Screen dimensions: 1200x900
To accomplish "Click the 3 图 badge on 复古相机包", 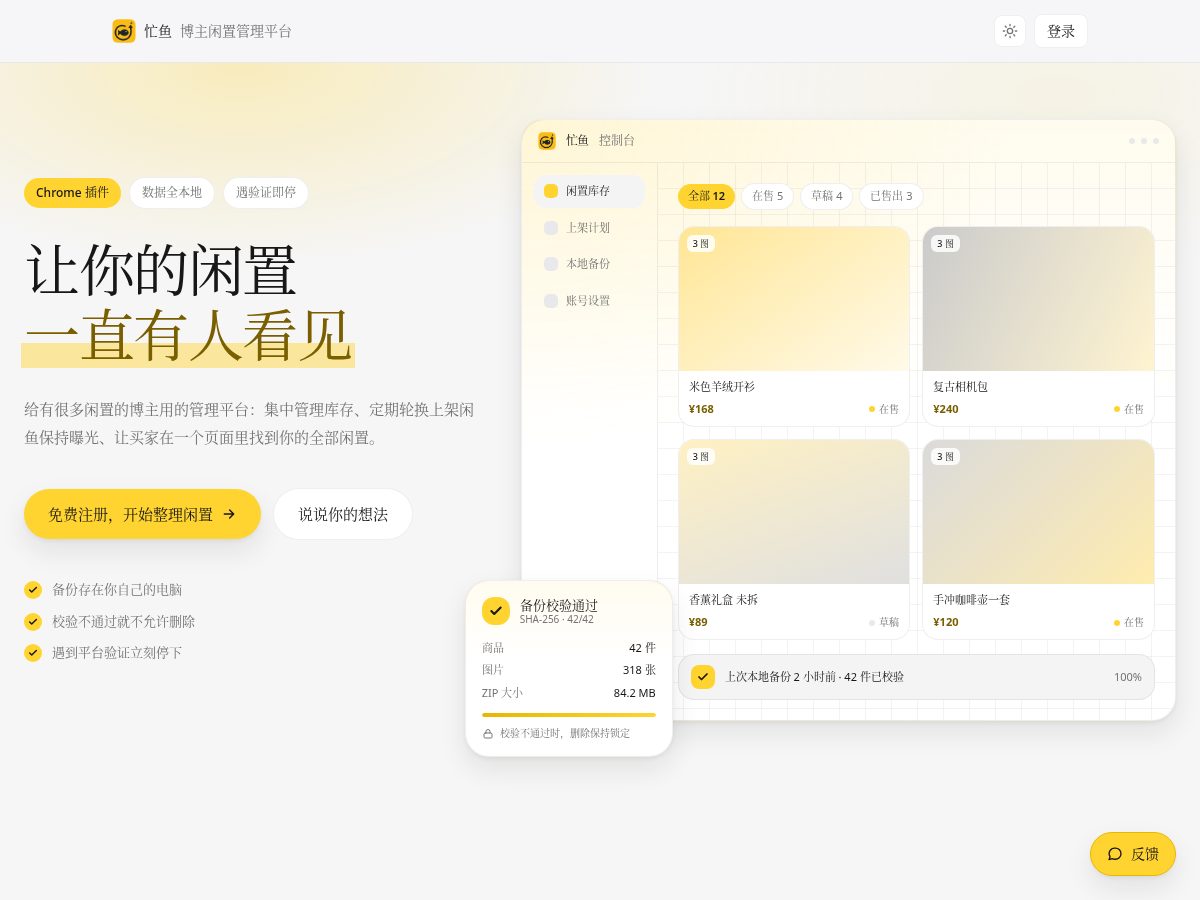I will pos(945,244).
